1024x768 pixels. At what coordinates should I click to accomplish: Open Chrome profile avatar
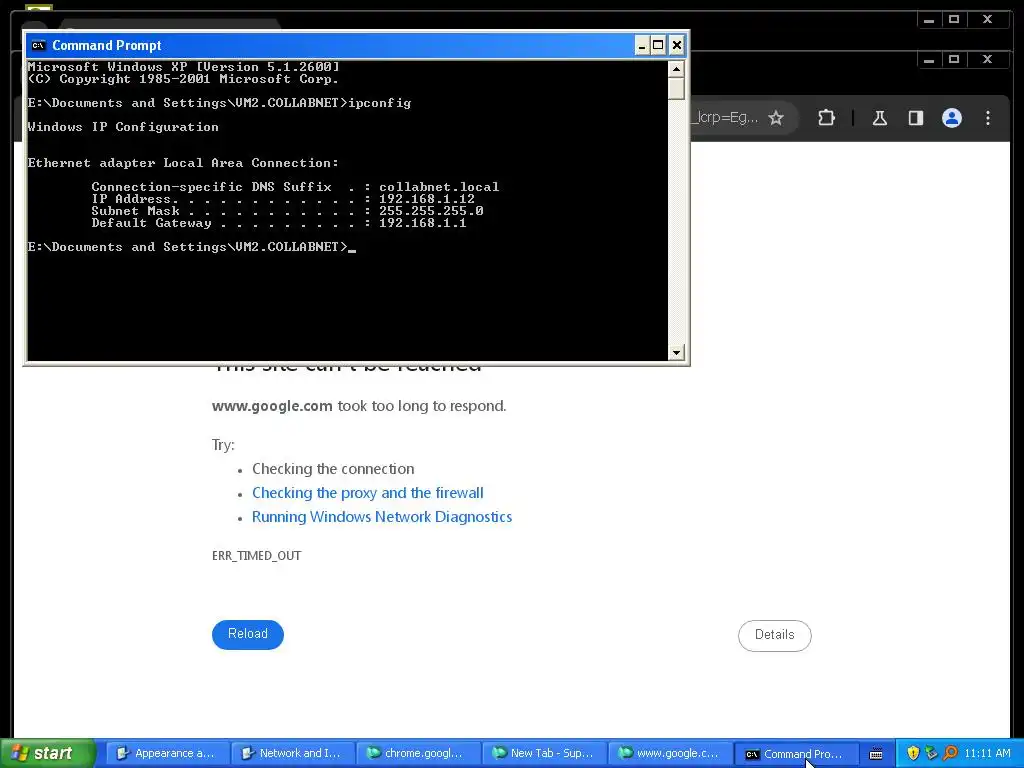[x=952, y=118]
